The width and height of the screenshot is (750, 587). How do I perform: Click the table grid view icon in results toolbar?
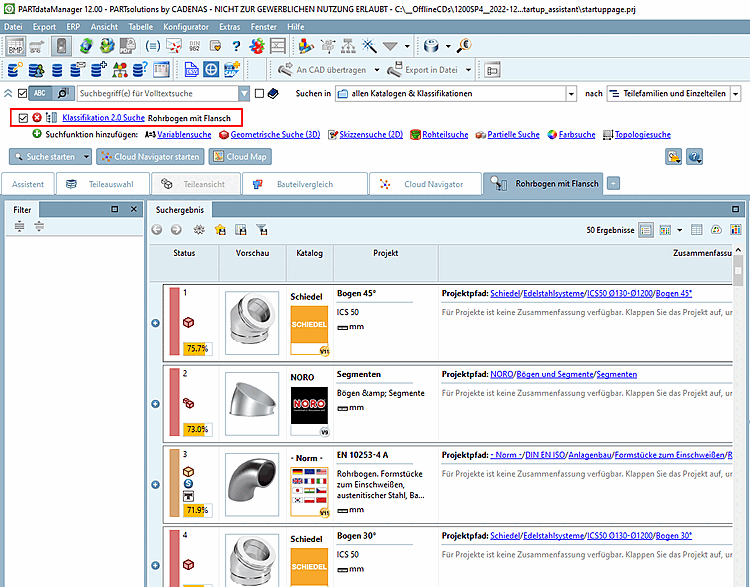click(696, 230)
